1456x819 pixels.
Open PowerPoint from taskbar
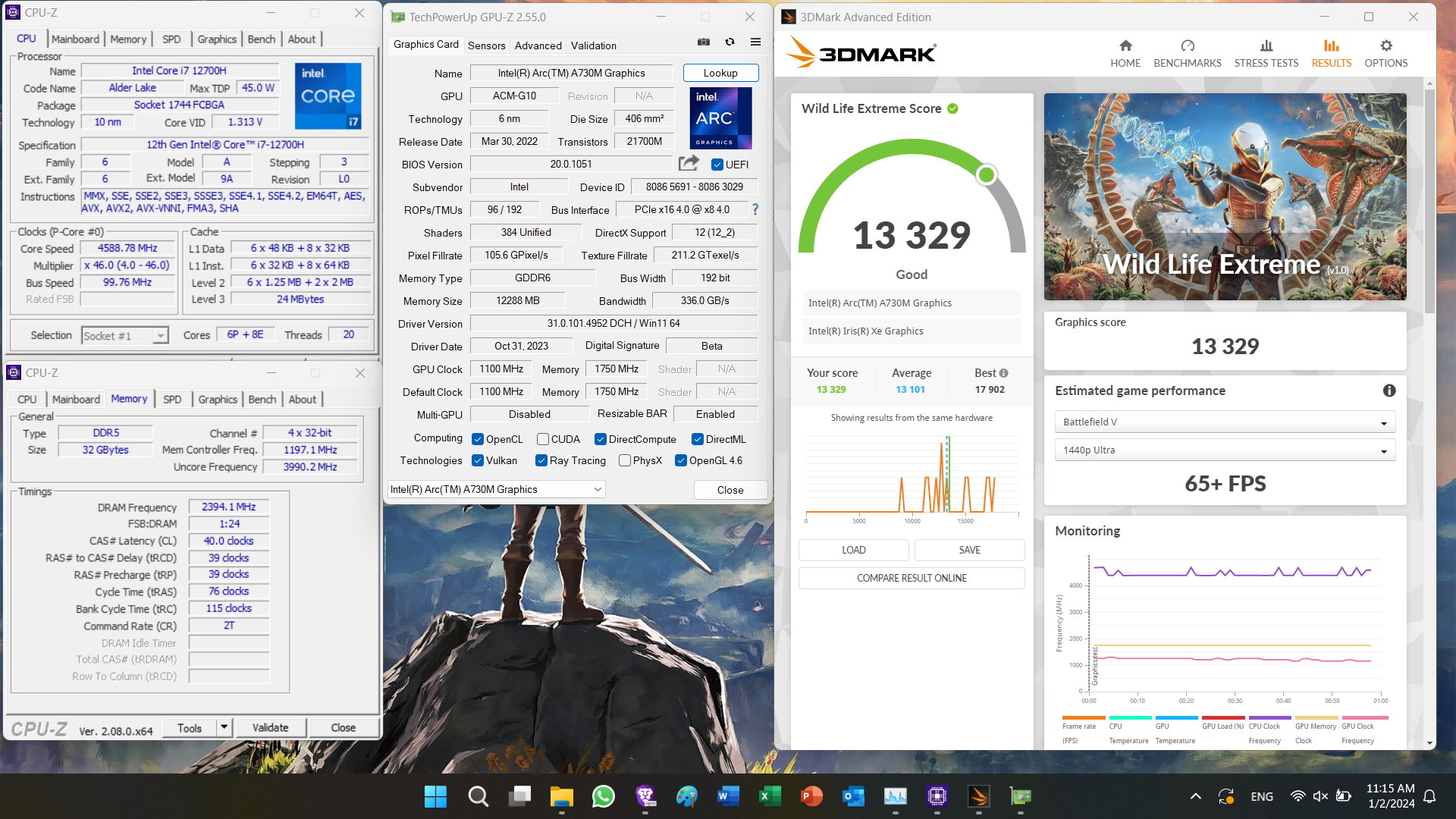pos(811,796)
